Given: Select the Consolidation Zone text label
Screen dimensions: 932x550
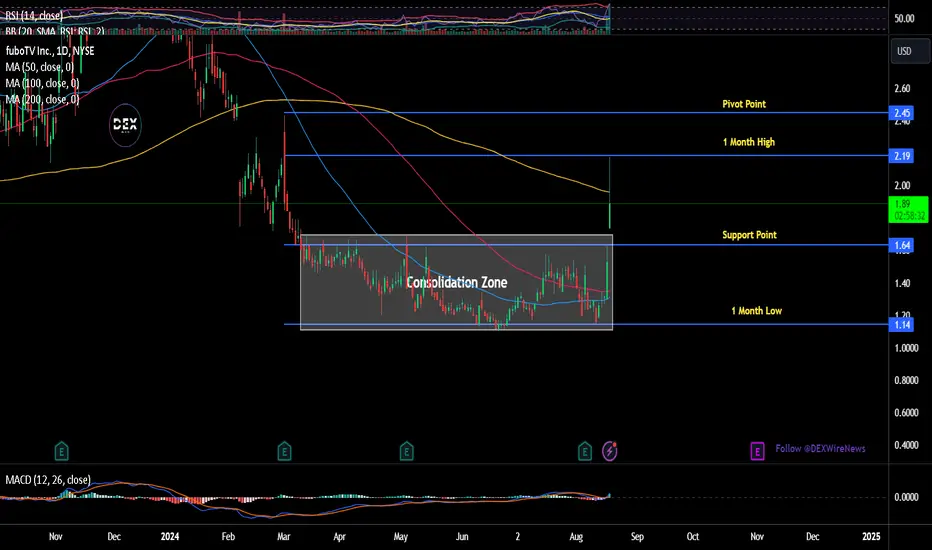Looking at the screenshot, I should click(x=456, y=282).
